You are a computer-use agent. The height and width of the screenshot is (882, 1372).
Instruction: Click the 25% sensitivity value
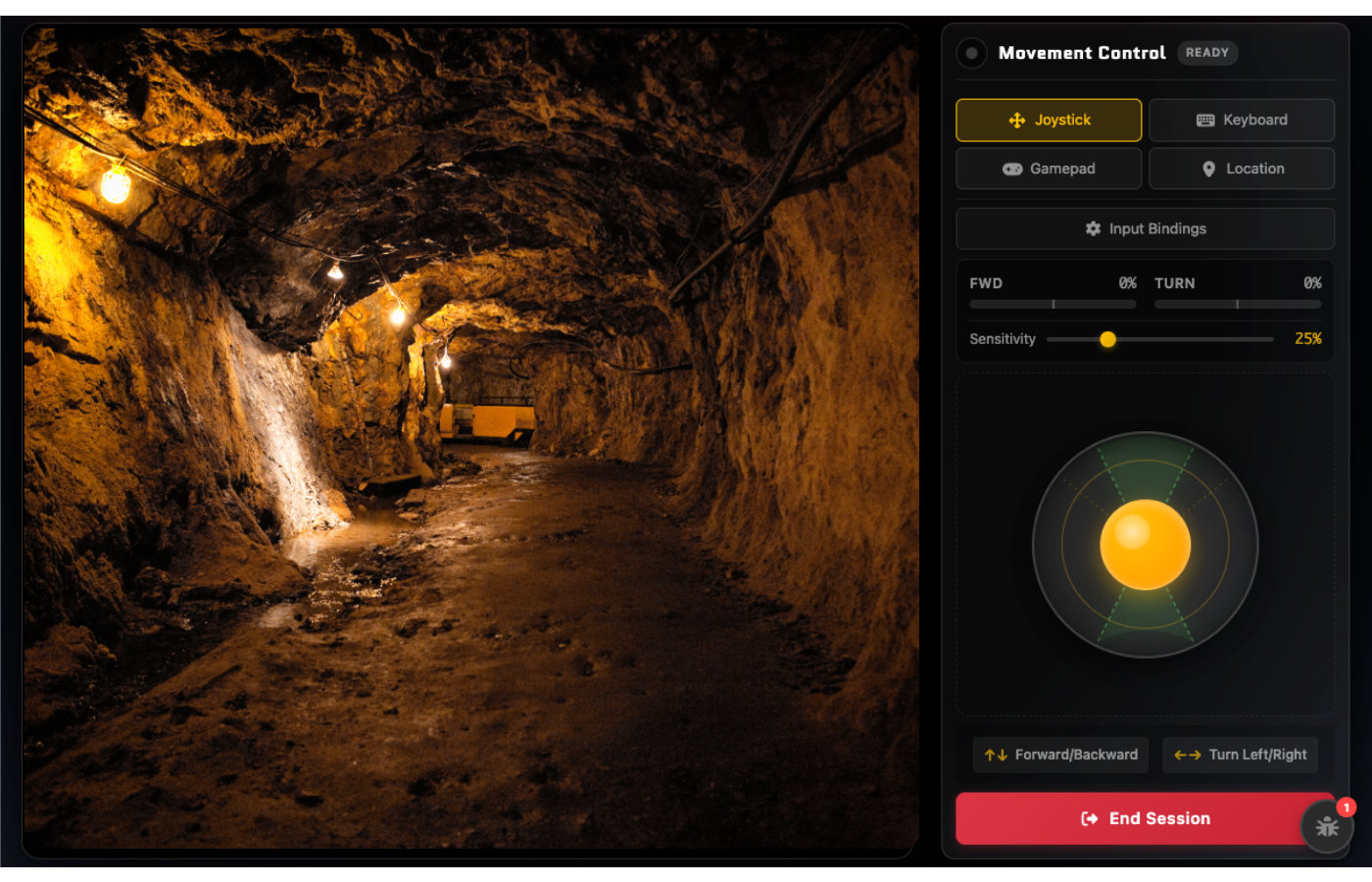1307,339
